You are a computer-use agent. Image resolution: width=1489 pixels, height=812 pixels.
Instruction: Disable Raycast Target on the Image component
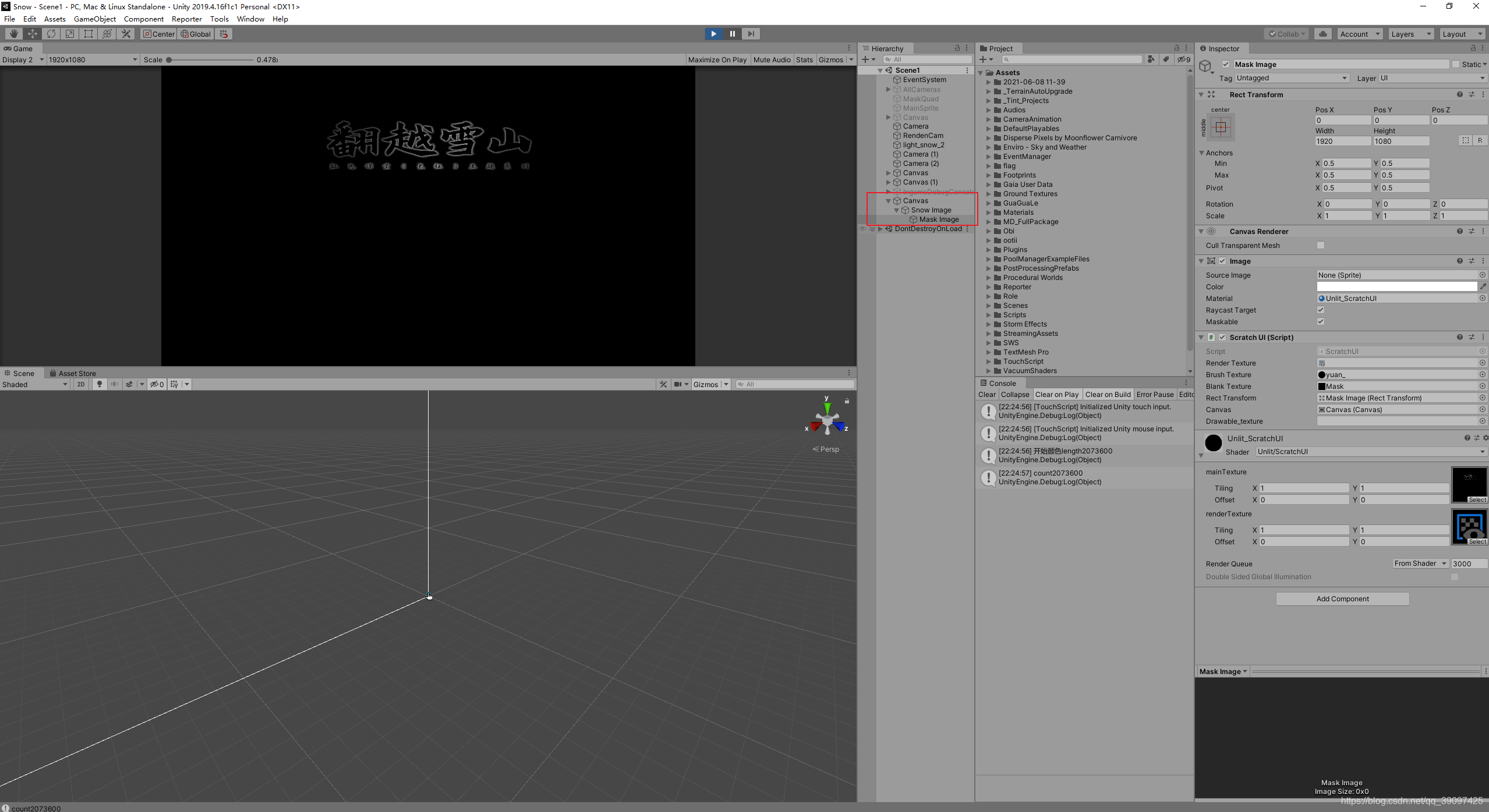pyautogui.click(x=1321, y=310)
